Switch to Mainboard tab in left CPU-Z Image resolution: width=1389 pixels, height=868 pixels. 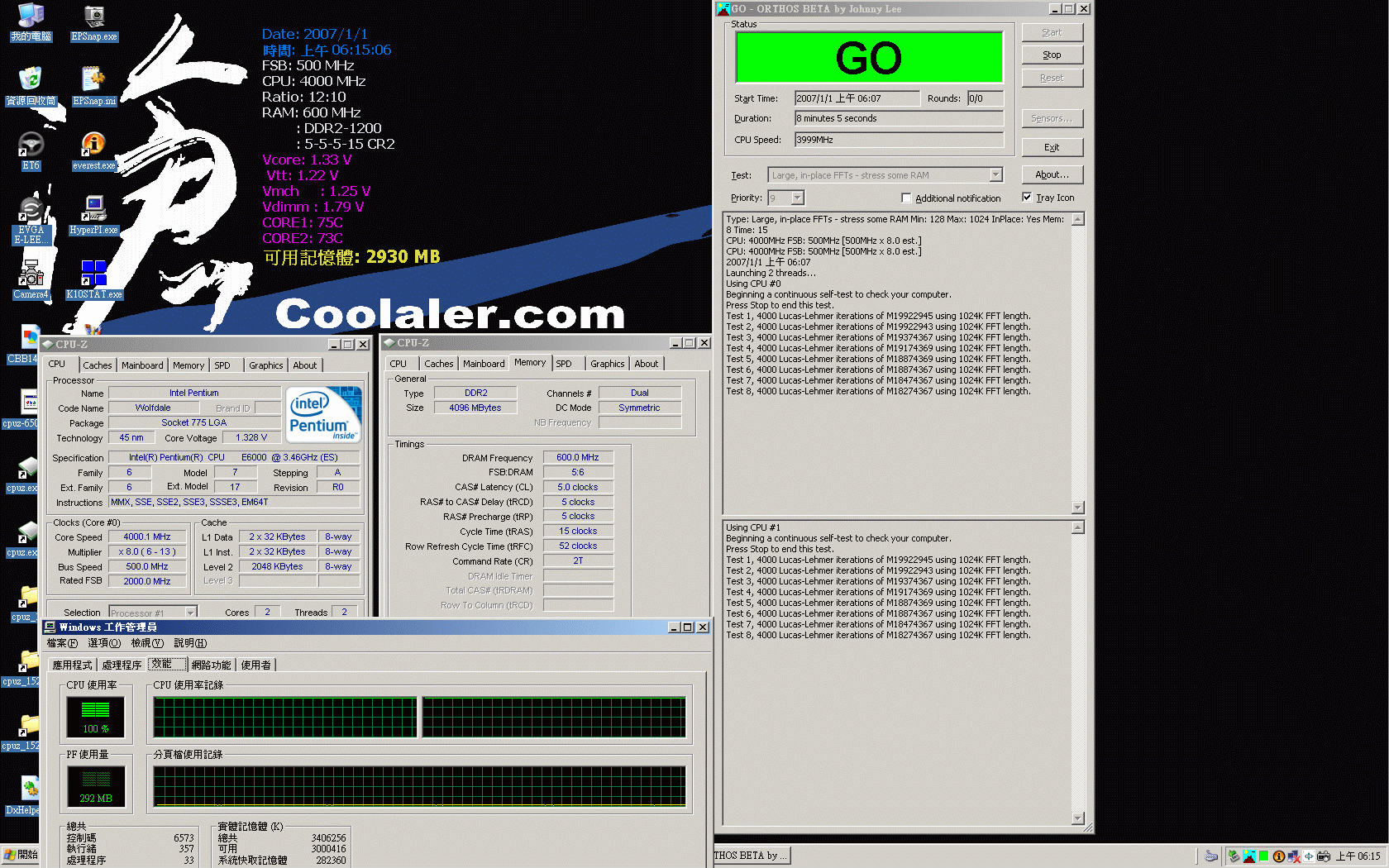point(142,365)
